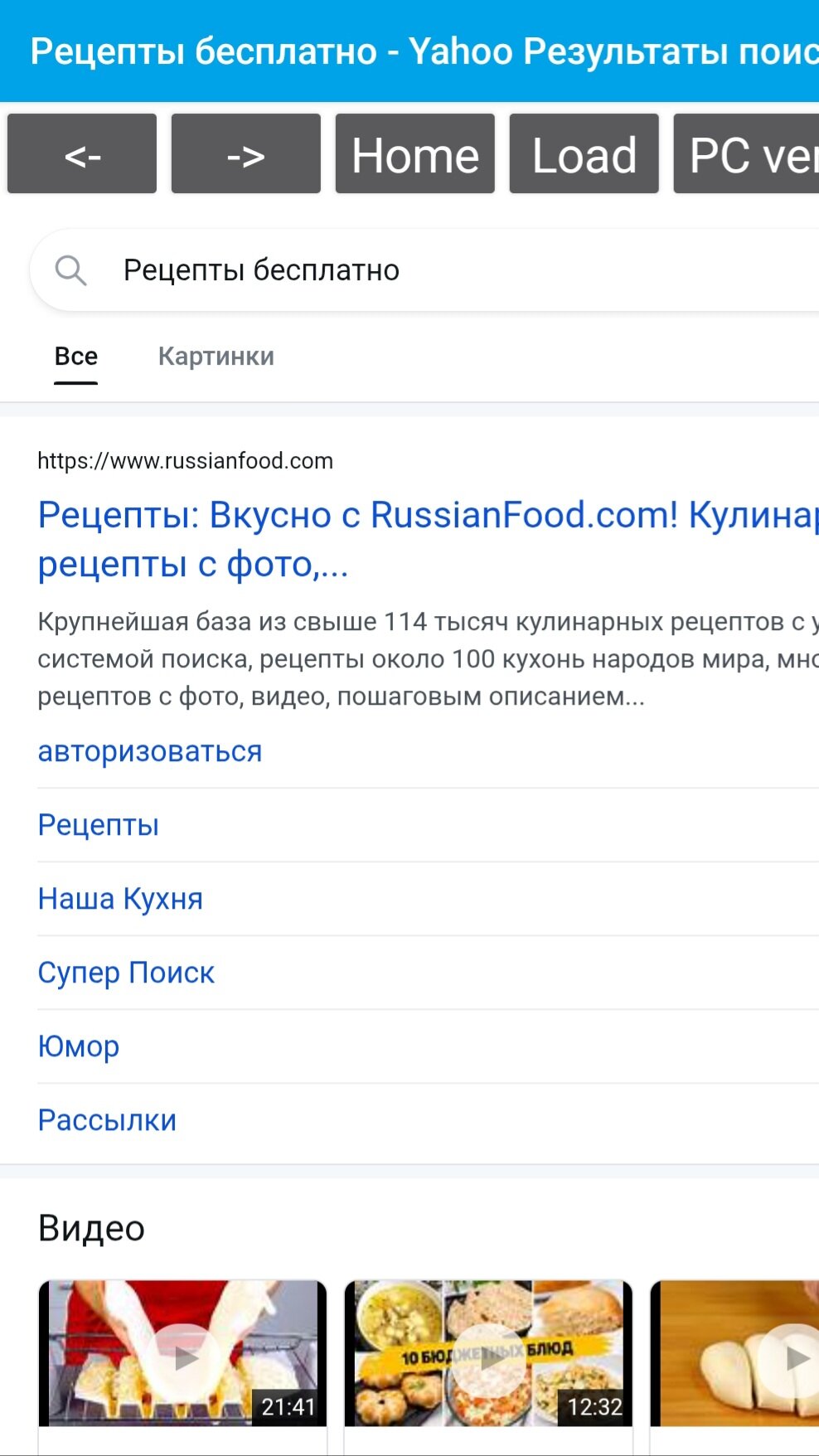Switch to the 'Картинки' tab
Image resolution: width=819 pixels, height=1456 pixels.
pyautogui.click(x=216, y=357)
